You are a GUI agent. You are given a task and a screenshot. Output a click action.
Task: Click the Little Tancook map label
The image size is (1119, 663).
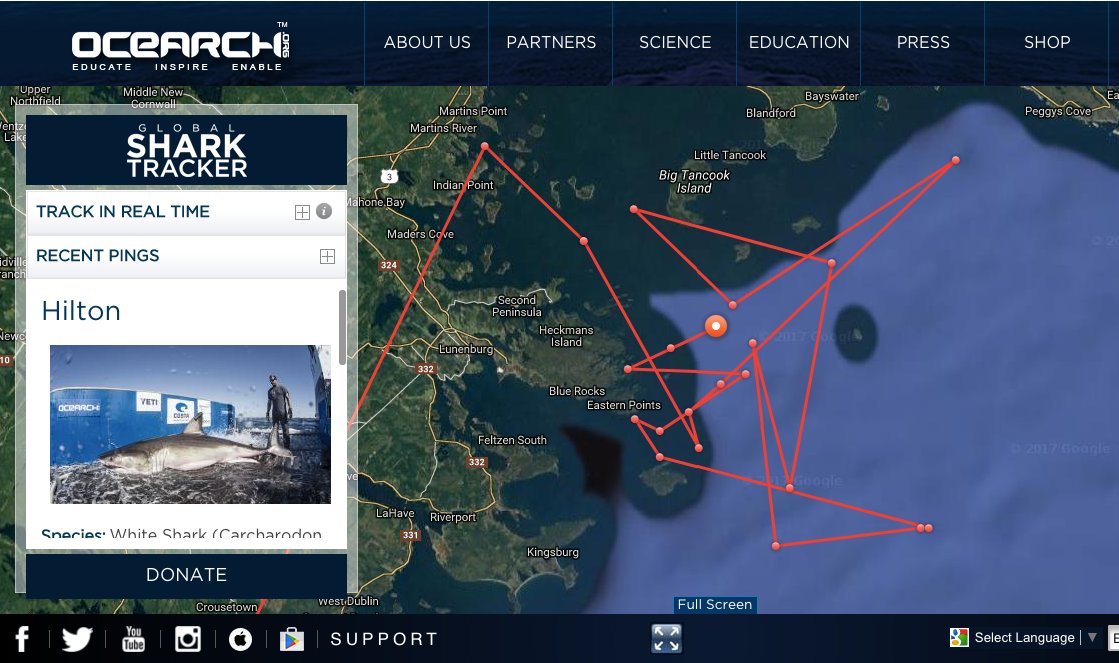click(729, 155)
